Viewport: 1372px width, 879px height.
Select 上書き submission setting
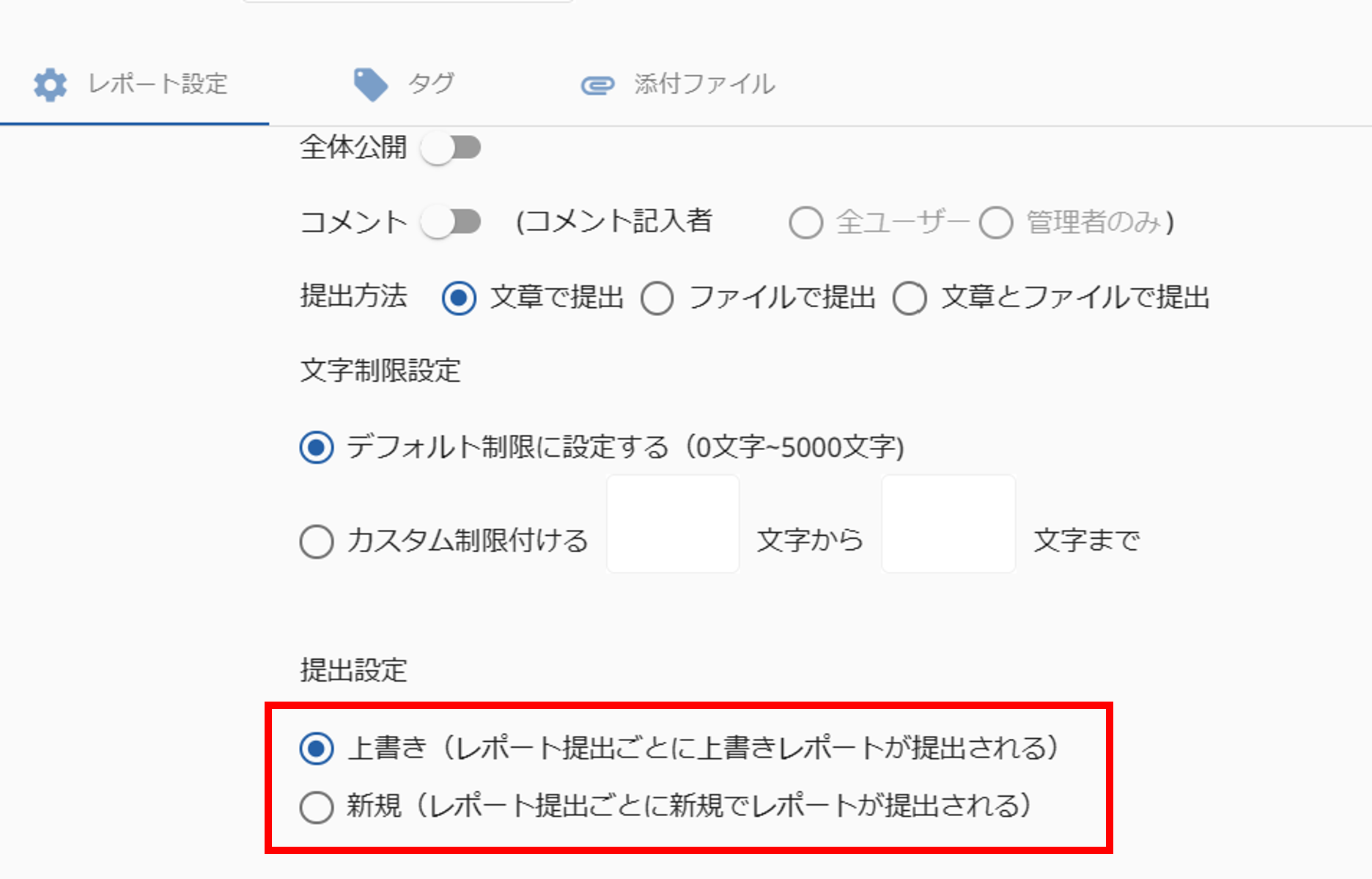tap(317, 749)
